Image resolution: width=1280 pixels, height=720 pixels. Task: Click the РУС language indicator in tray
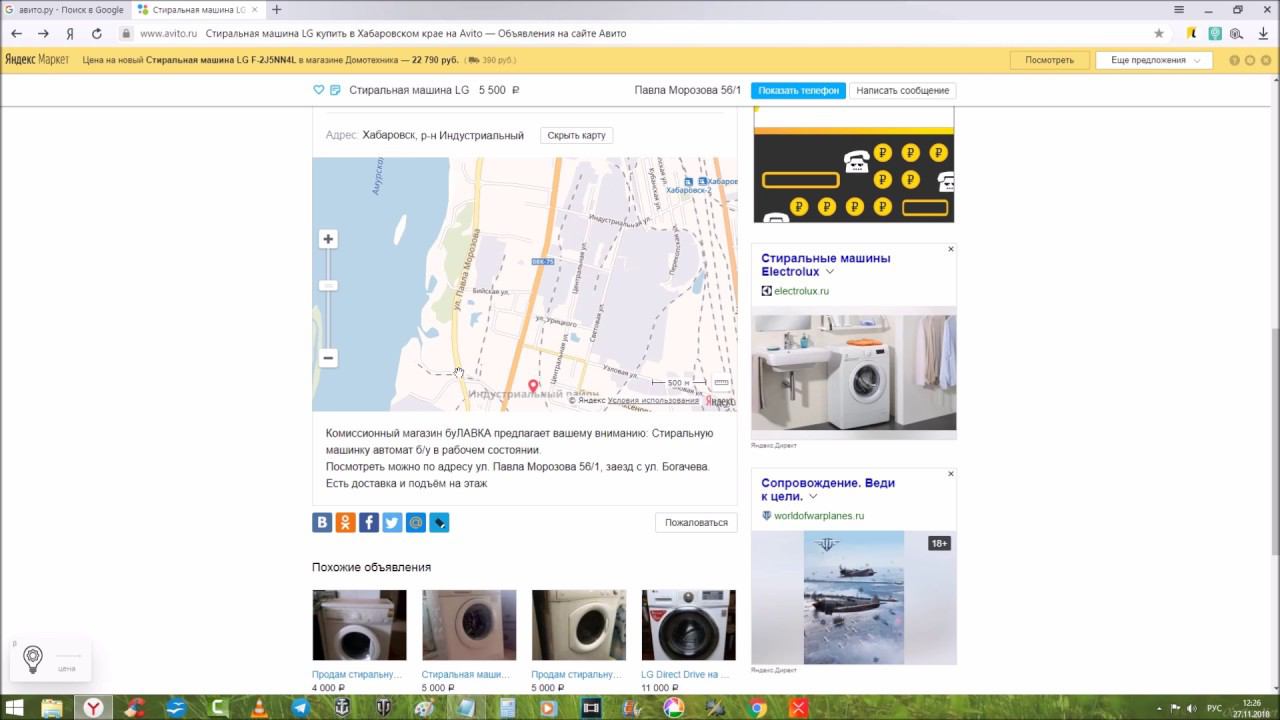(1214, 708)
